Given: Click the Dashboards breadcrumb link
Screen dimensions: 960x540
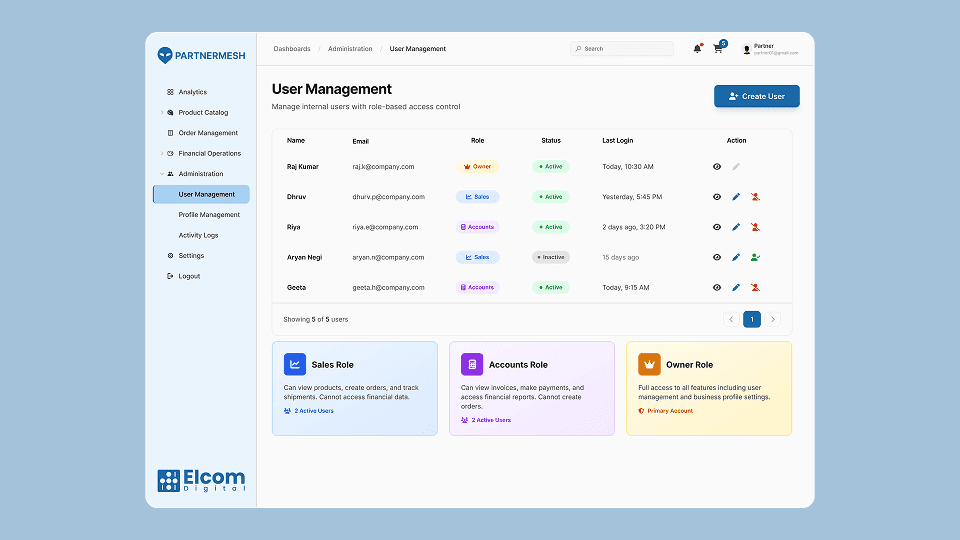Looking at the screenshot, I should click(292, 49).
